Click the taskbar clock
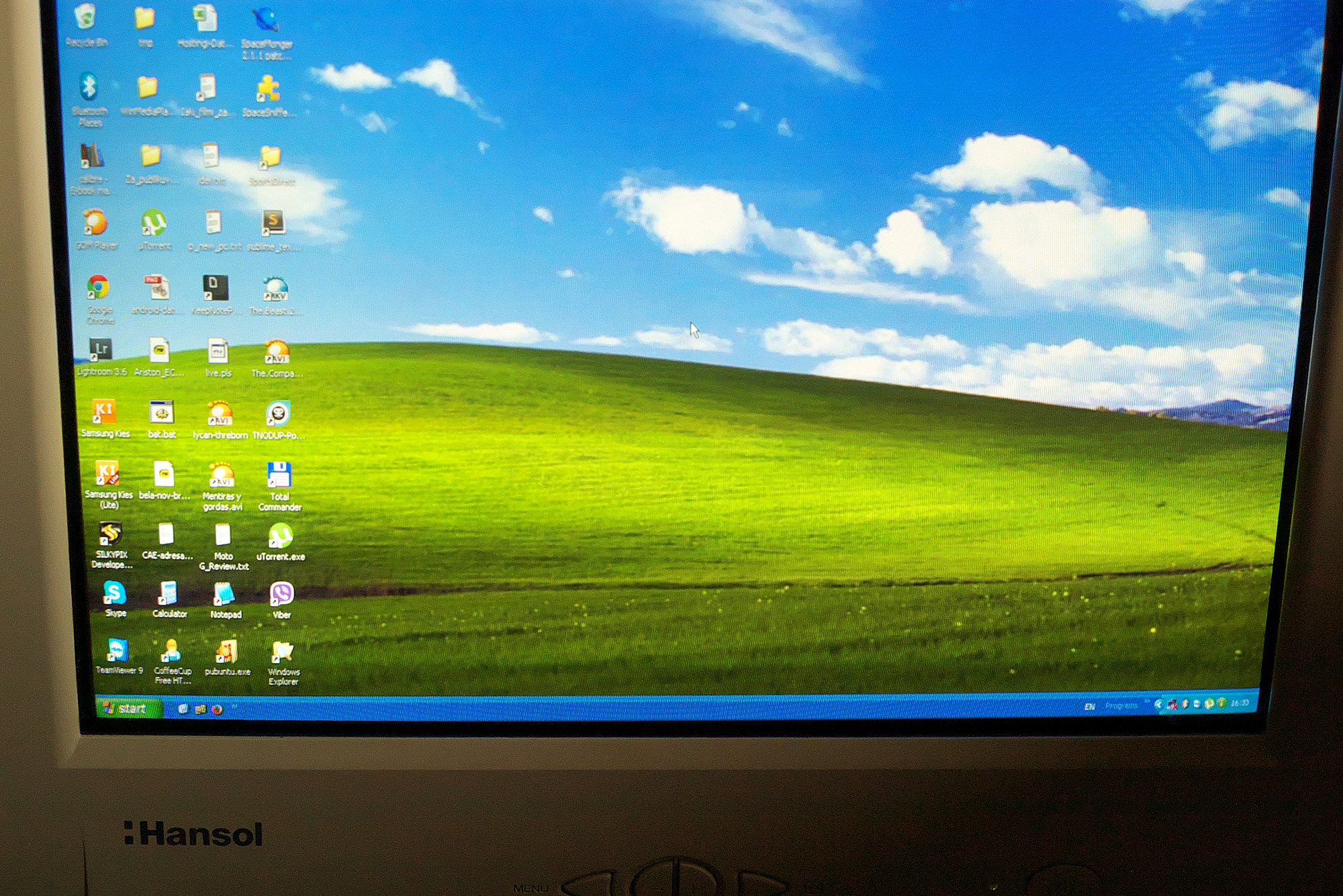The width and height of the screenshot is (1343, 896). click(x=1240, y=703)
